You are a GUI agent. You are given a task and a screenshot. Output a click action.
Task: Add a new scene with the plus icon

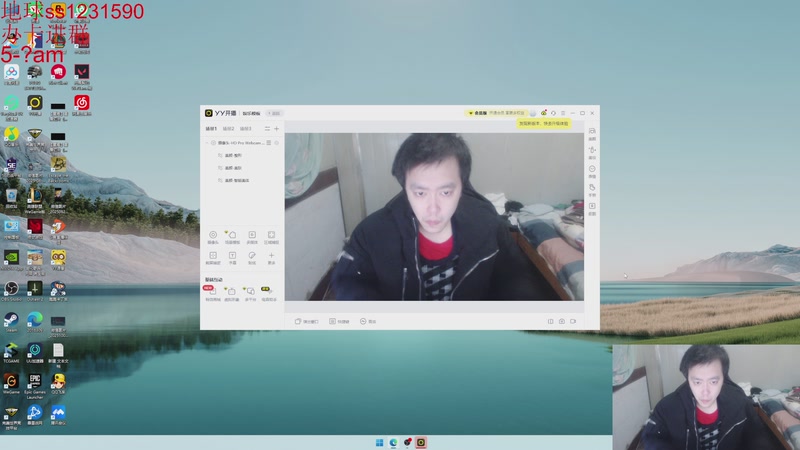click(x=277, y=129)
